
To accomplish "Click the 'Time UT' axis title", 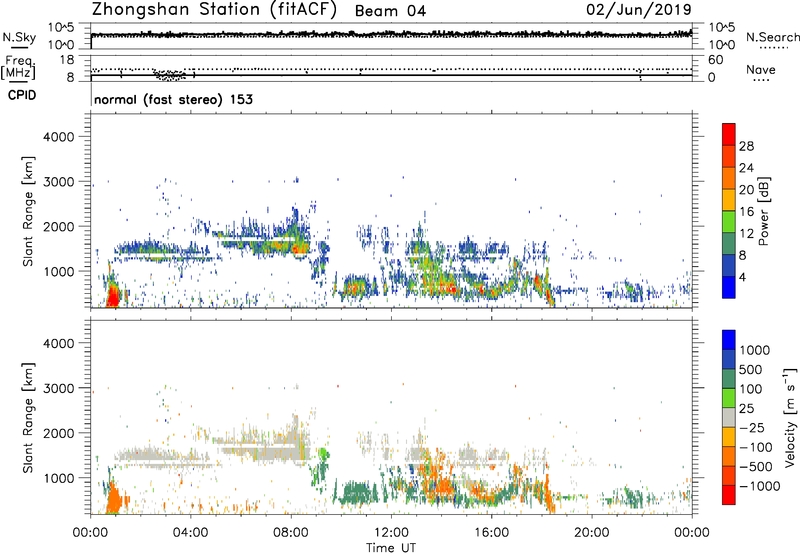I will [x=391, y=548].
